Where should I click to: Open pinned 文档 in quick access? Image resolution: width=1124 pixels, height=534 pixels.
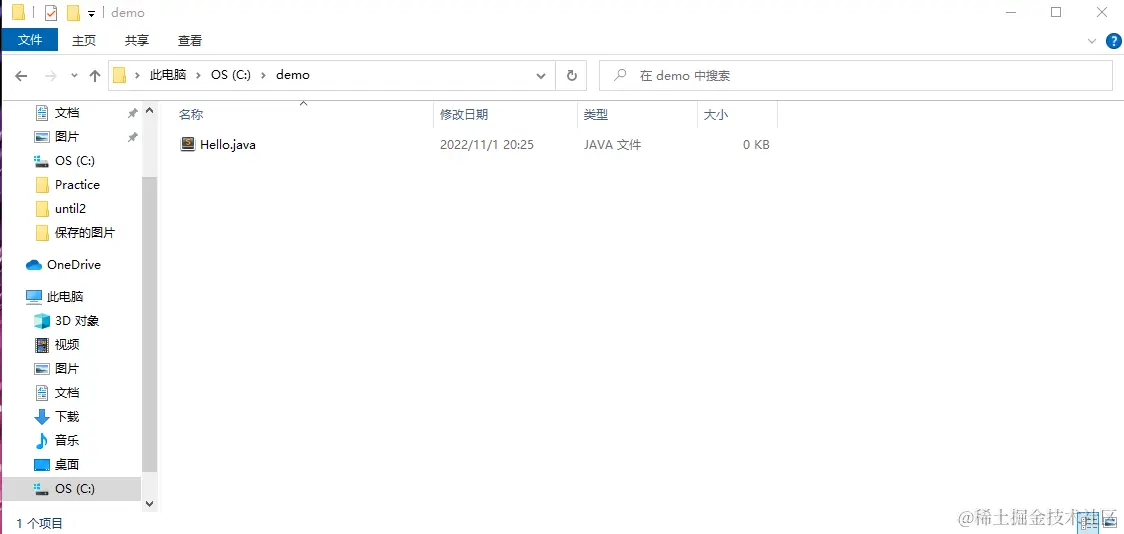pos(67,113)
